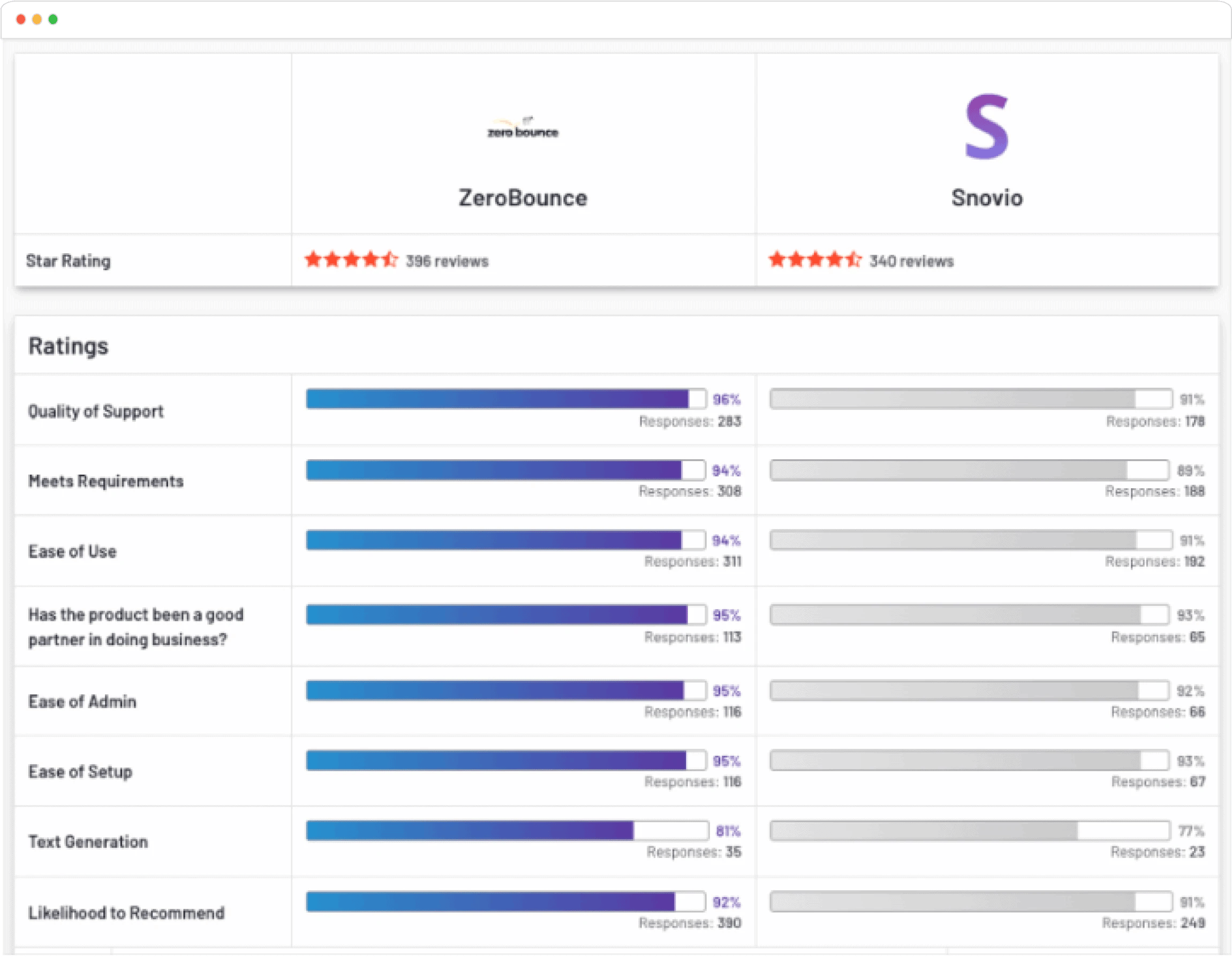This screenshot has width=1232, height=957.
Task: Click the macOS red traffic light button
Action: [21, 19]
